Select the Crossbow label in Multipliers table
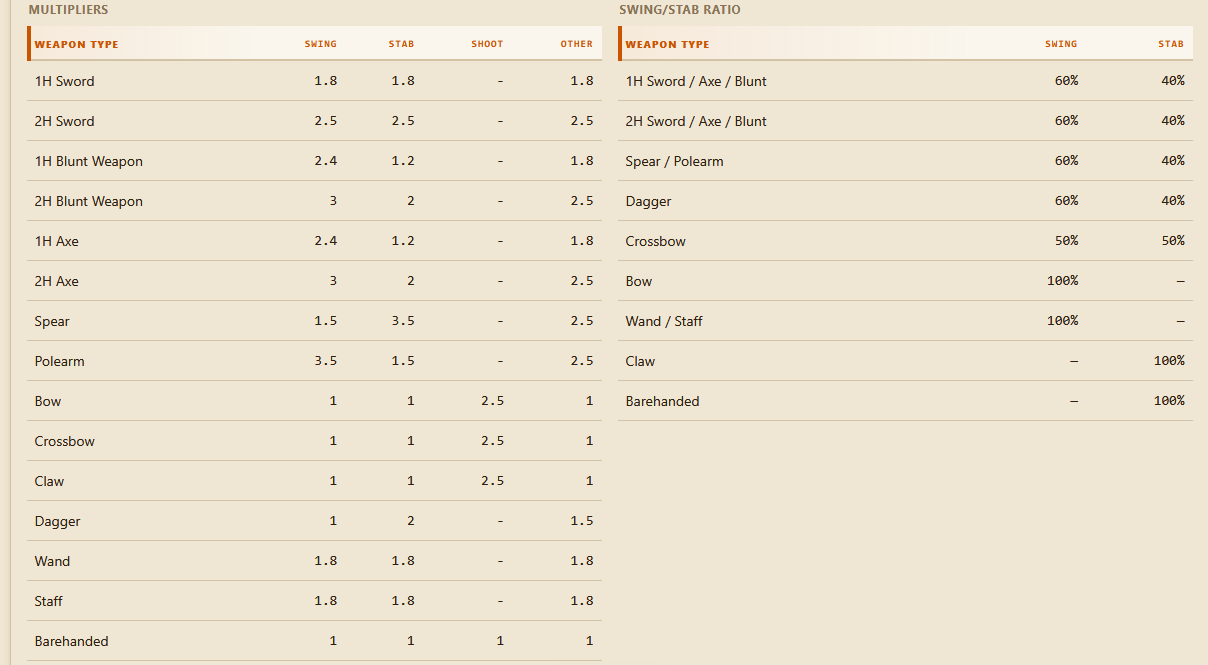This screenshot has height=665, width=1208. (64, 441)
